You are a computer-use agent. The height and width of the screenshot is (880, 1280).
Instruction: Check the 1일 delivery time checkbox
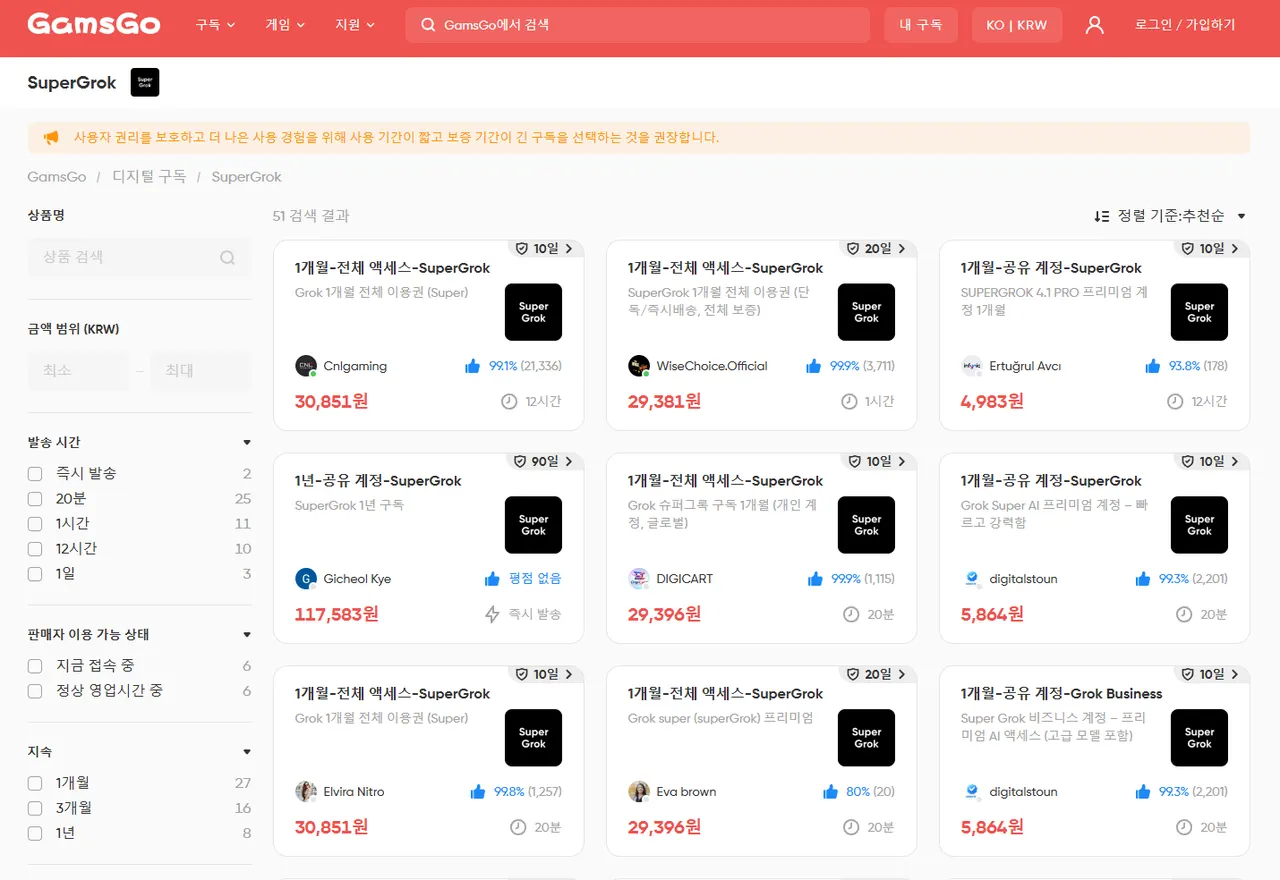pos(35,574)
